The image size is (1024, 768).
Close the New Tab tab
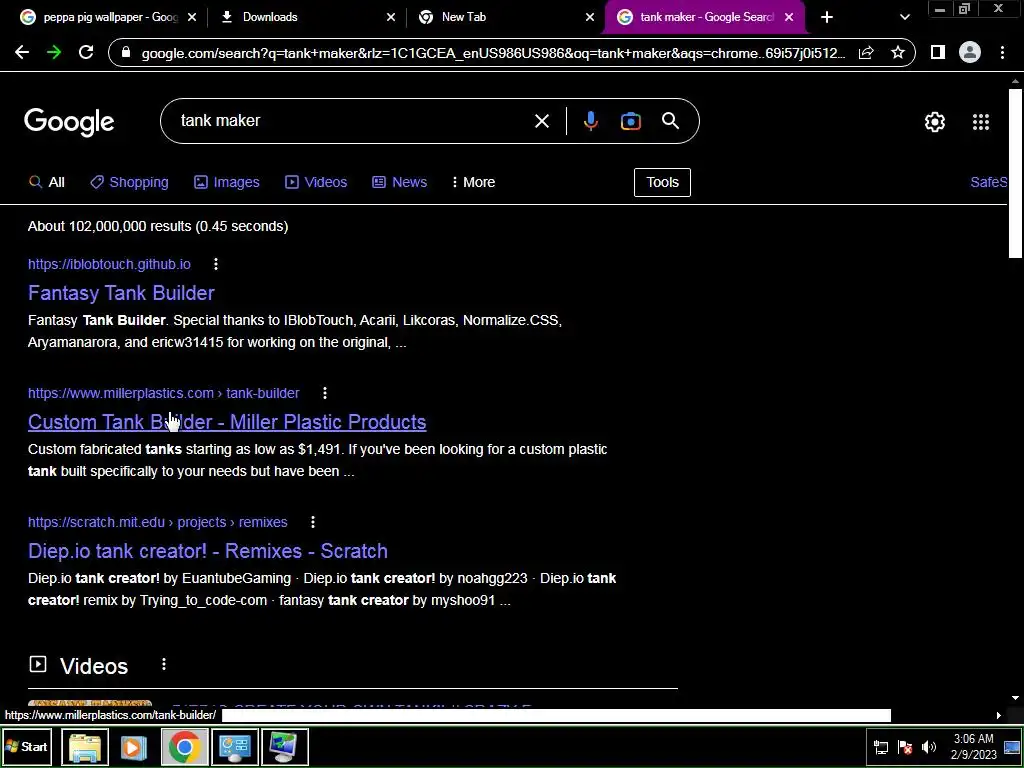tap(590, 18)
